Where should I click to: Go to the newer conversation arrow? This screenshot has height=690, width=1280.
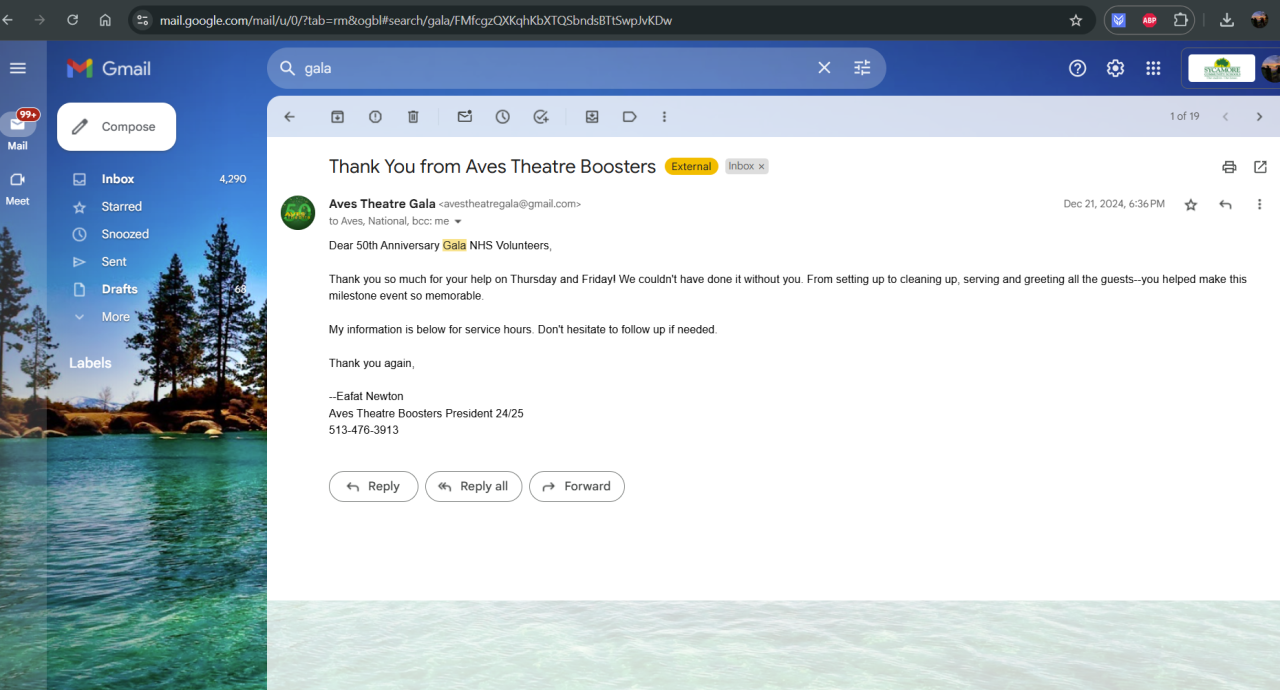[1225, 117]
